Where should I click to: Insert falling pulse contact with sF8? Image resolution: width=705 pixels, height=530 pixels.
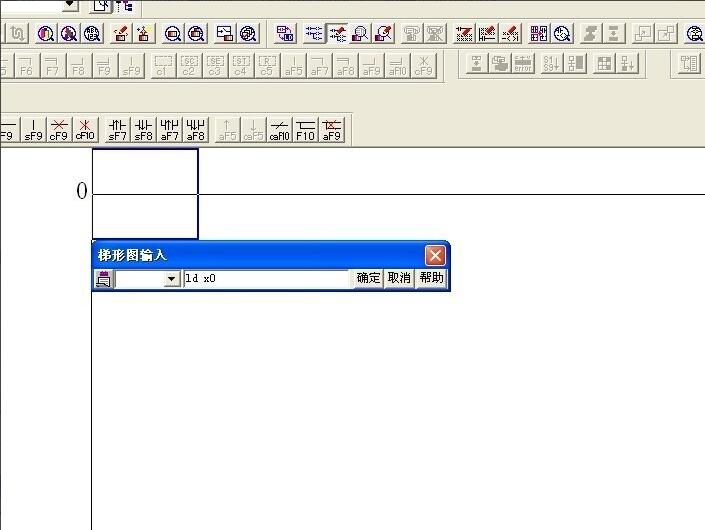point(144,131)
